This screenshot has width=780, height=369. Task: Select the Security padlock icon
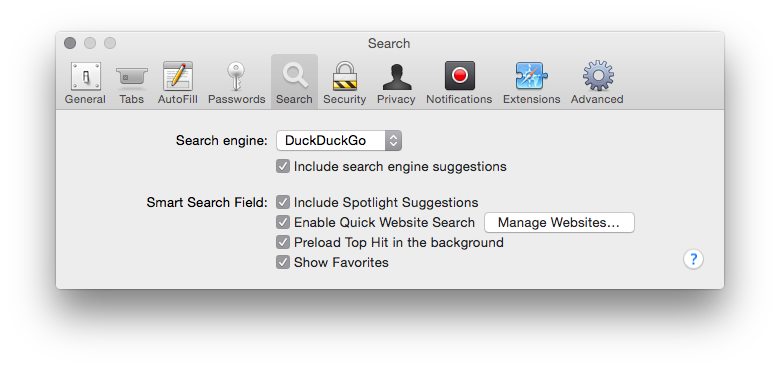(x=344, y=77)
